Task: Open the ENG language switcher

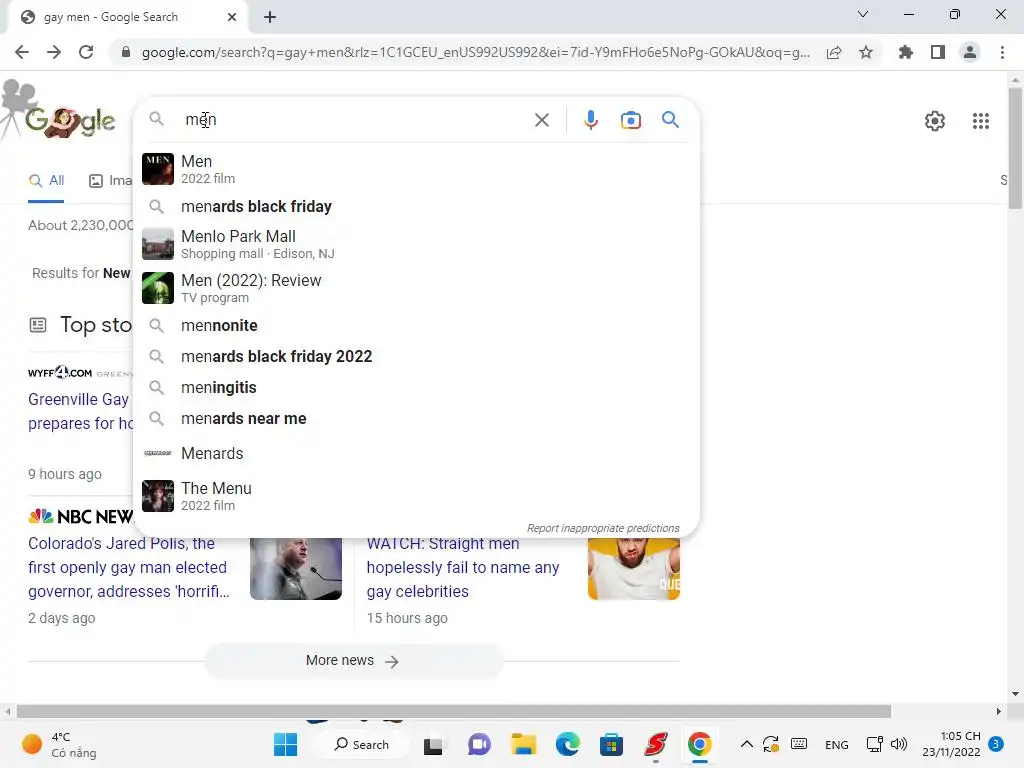Action: coord(837,744)
